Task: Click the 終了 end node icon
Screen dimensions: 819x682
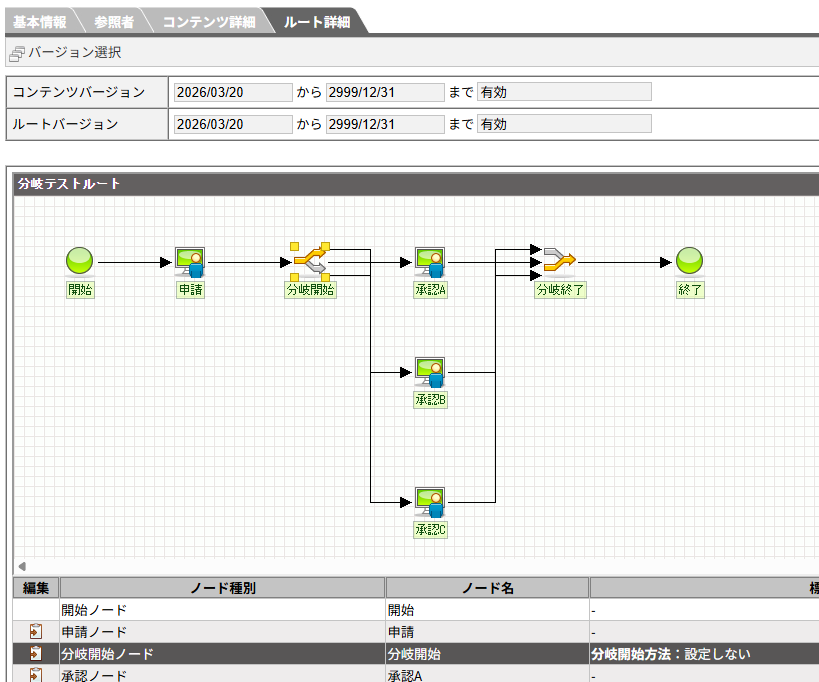Action: 690,262
